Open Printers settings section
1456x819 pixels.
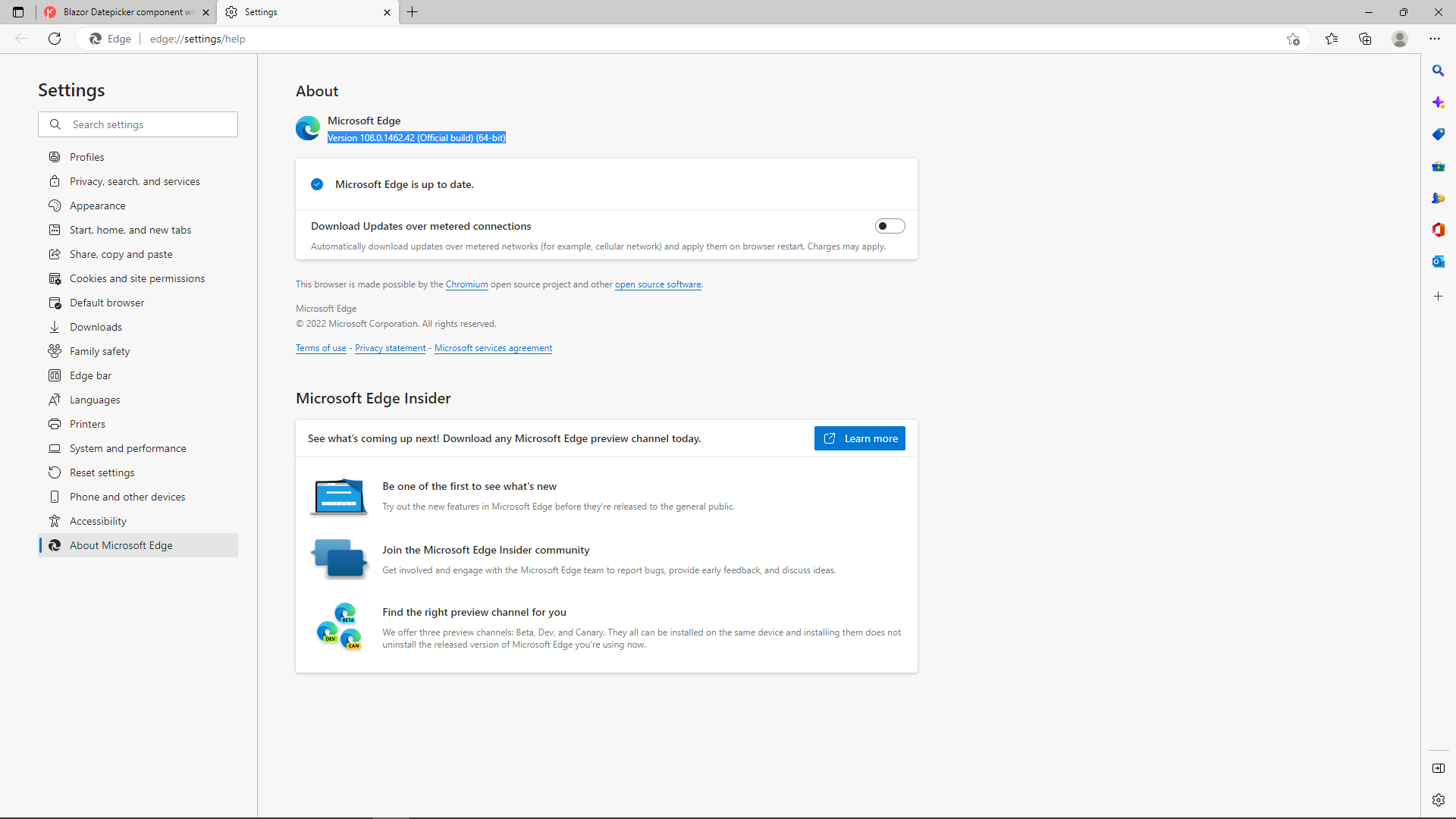[138, 424]
